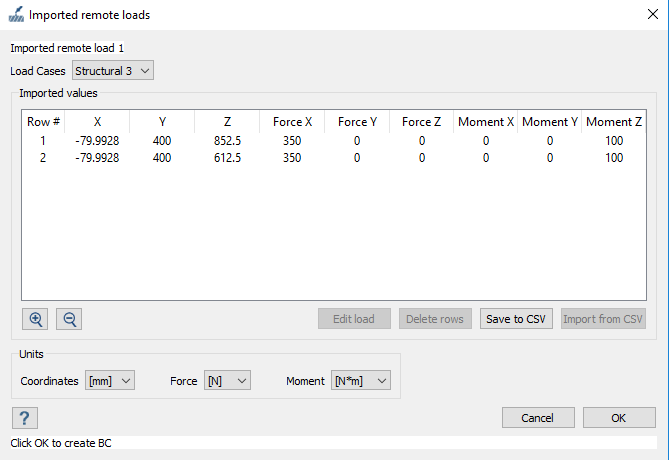Click the Force X column header

(x=292, y=122)
